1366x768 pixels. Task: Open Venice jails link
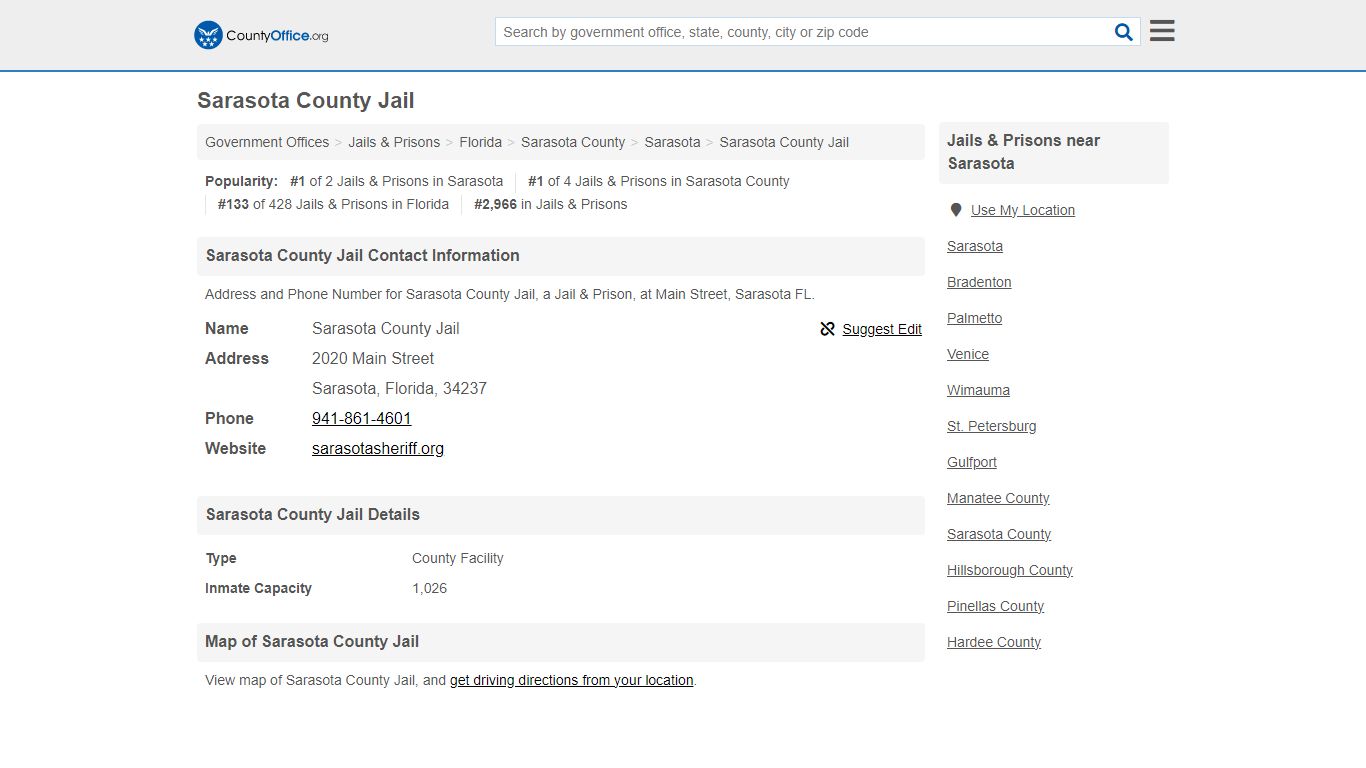tap(968, 354)
